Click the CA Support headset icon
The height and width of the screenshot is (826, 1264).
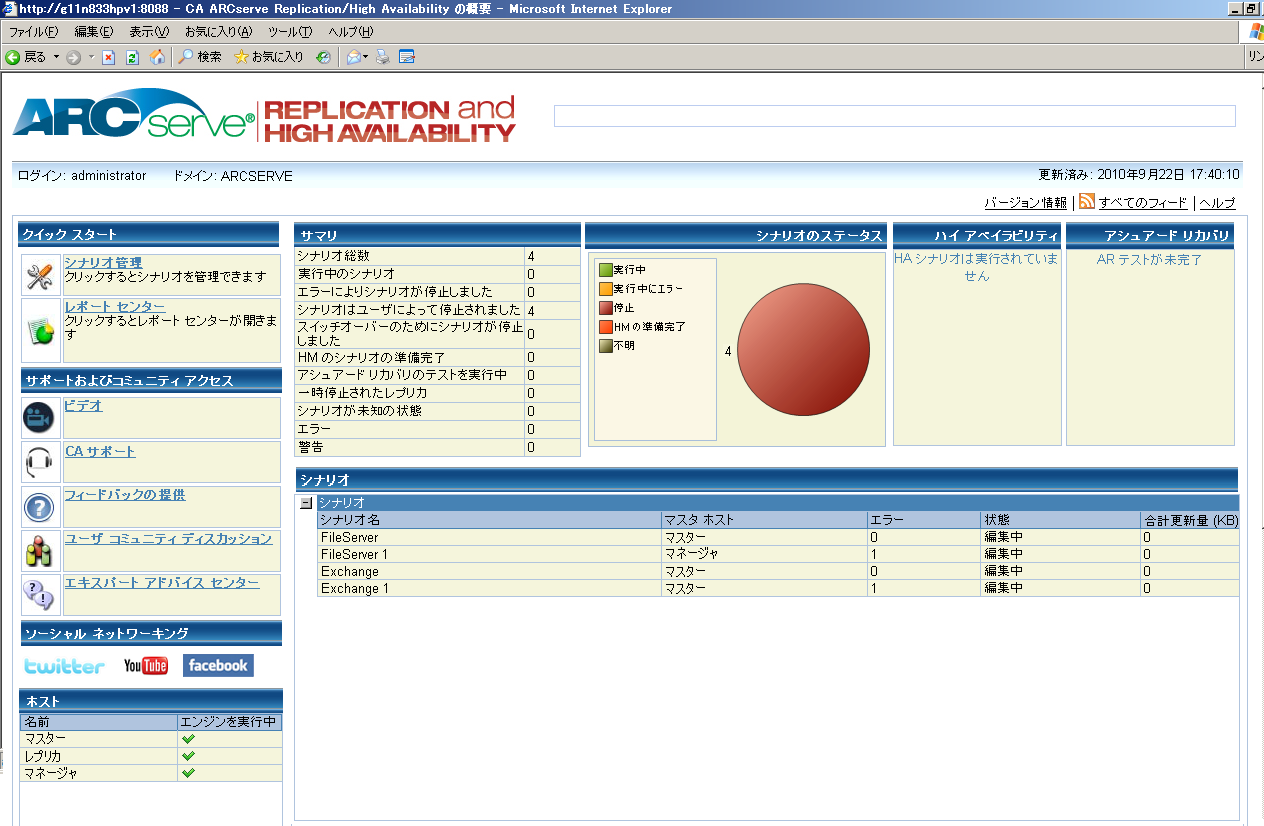pos(38,462)
